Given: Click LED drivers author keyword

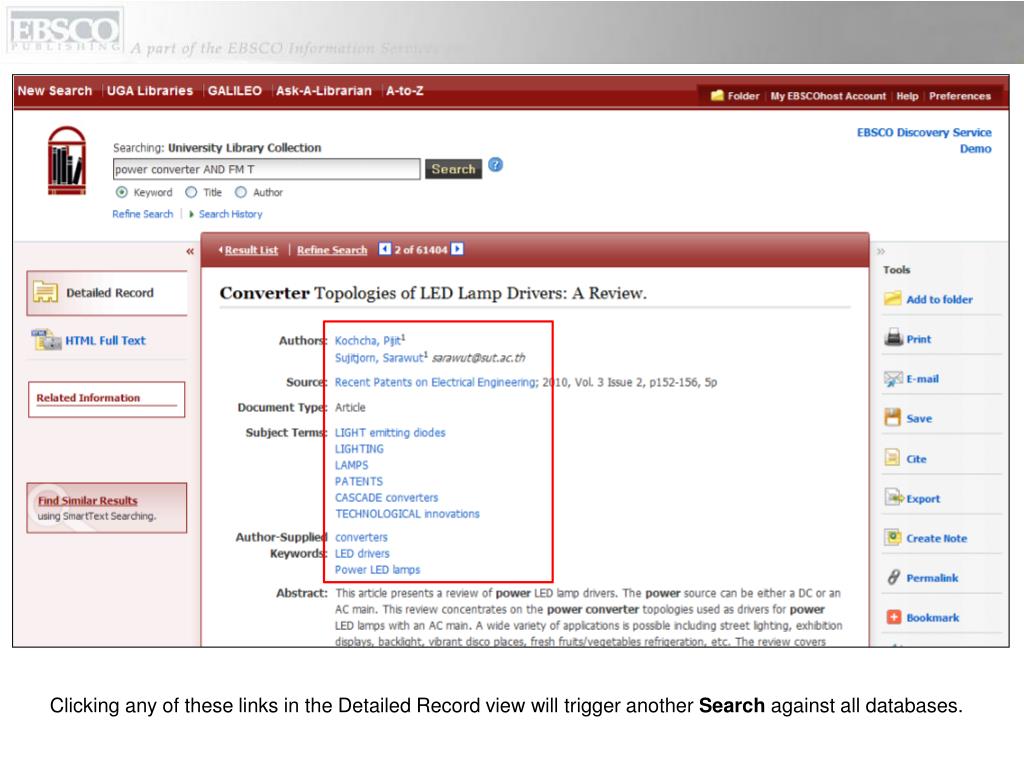Looking at the screenshot, I should point(362,553).
